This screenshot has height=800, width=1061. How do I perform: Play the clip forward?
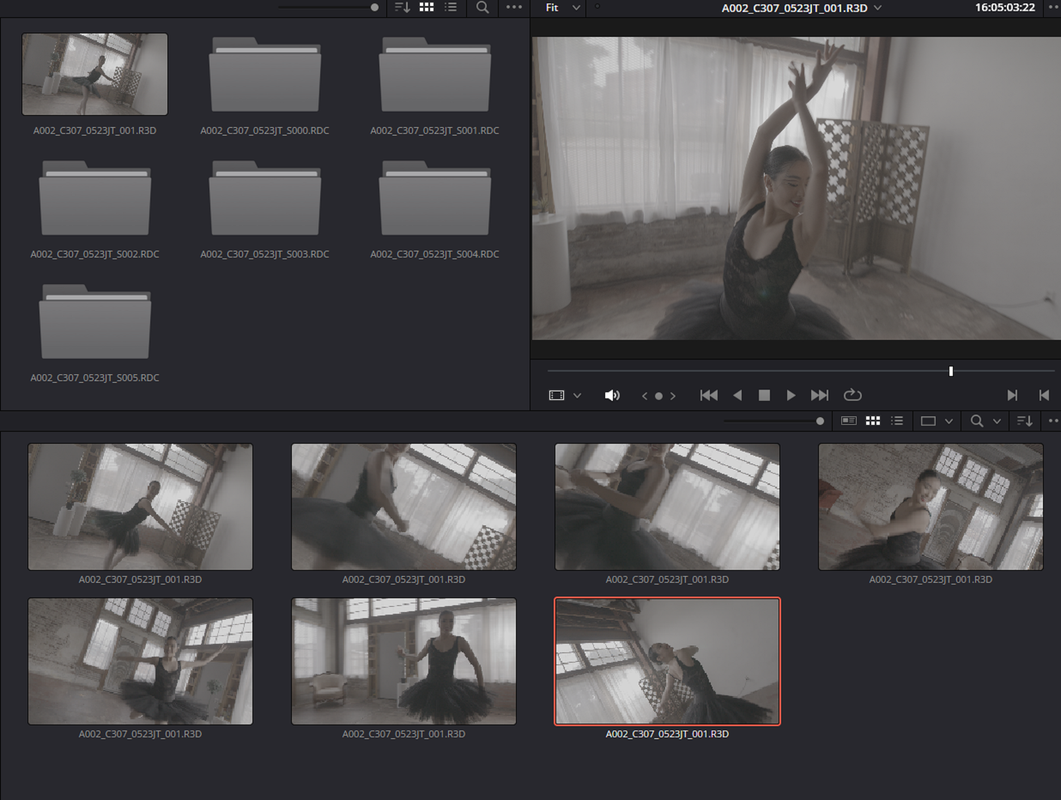[x=790, y=395]
